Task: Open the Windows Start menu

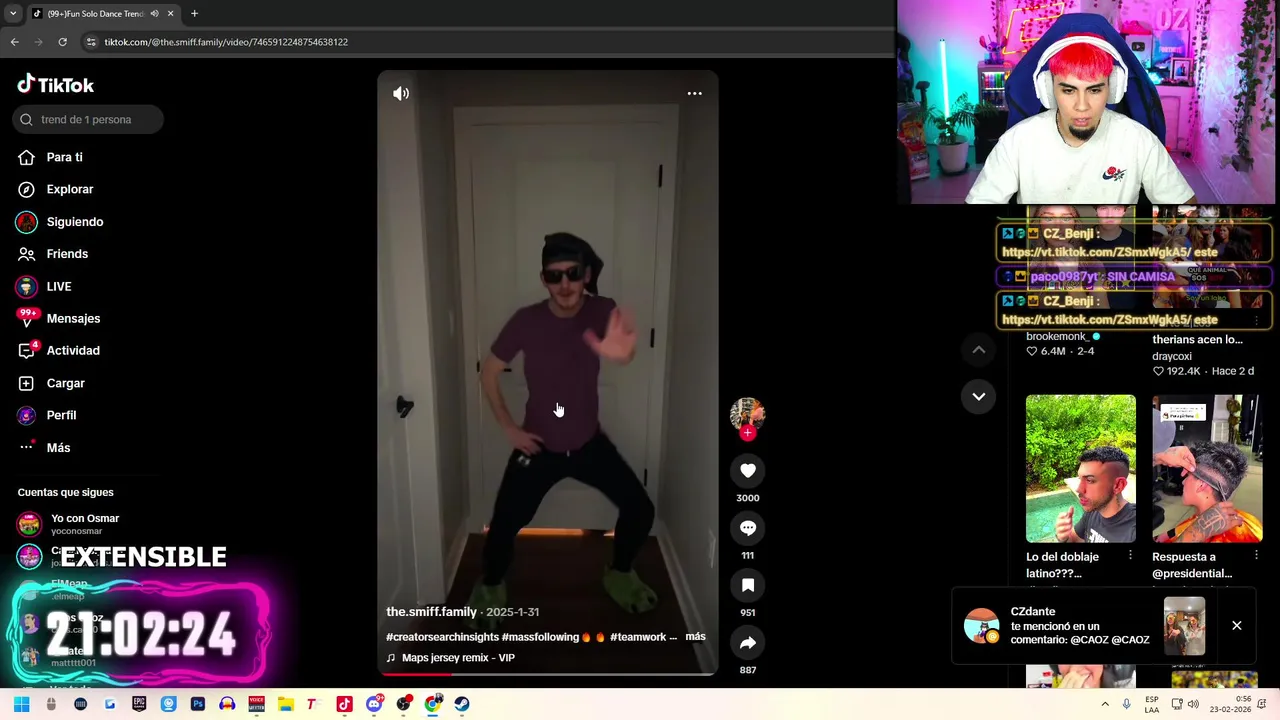Action: pos(21,704)
